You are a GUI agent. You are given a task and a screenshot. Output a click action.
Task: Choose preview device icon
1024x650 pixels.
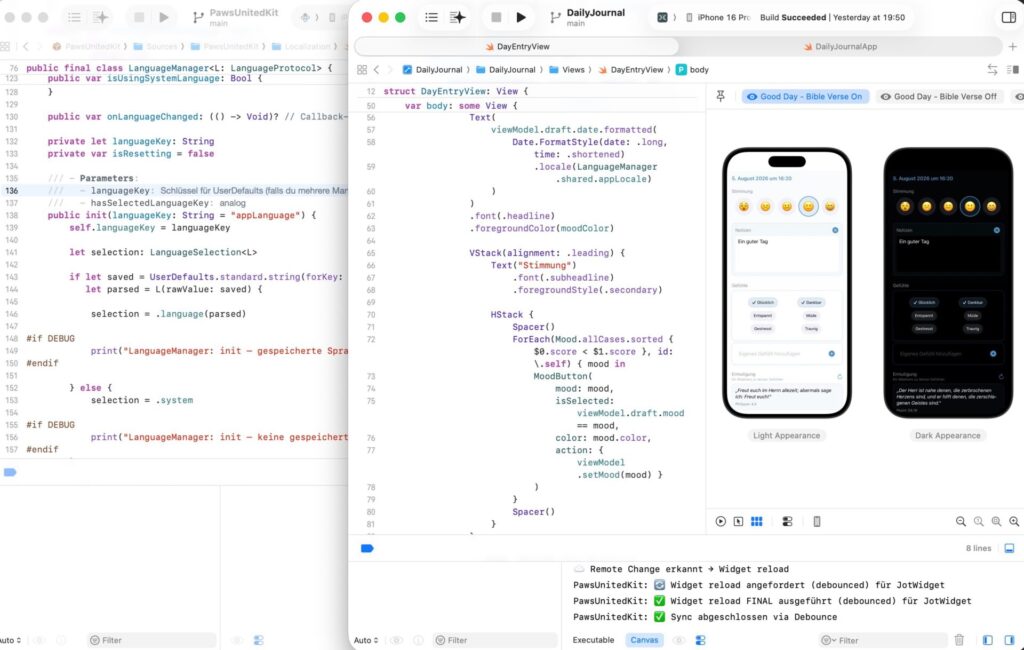(816, 521)
